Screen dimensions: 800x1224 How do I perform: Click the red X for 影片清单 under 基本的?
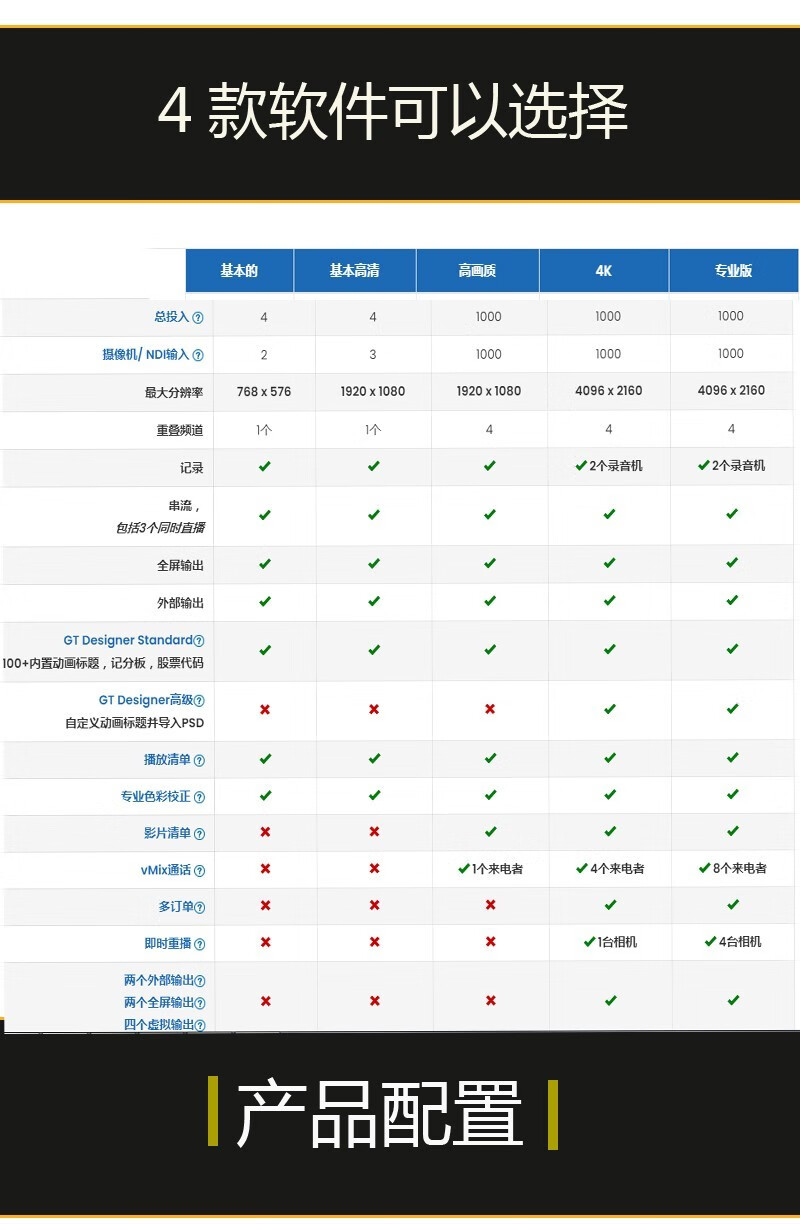[x=265, y=832]
